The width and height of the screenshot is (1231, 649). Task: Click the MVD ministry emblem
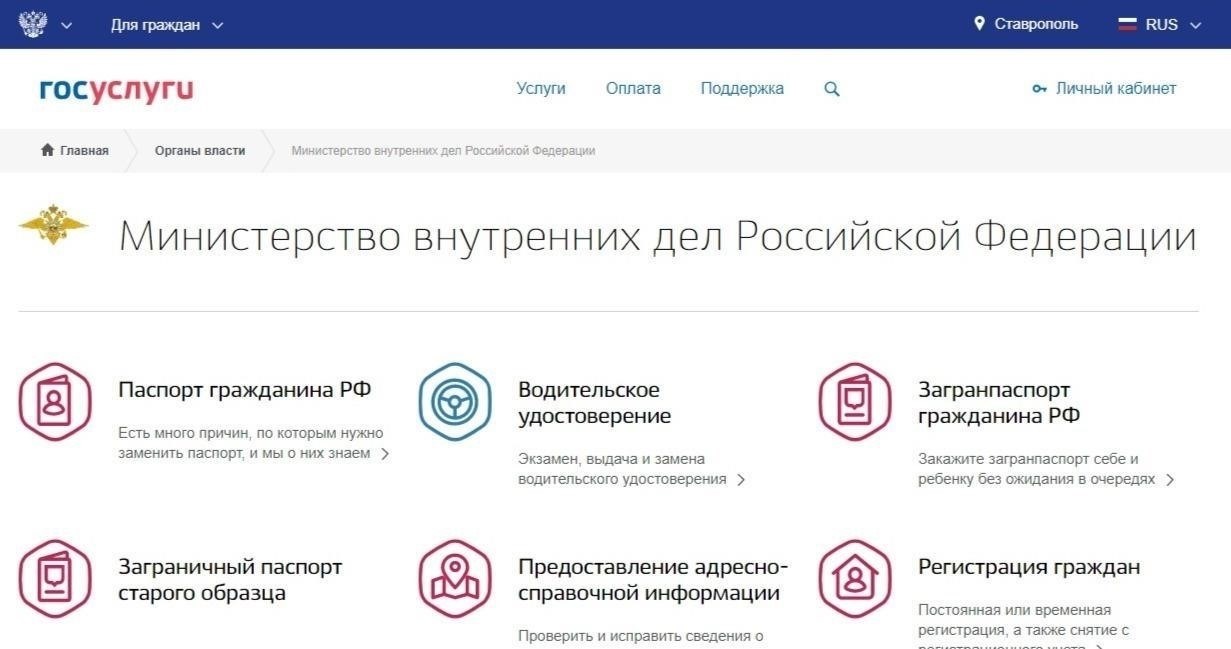[x=54, y=224]
